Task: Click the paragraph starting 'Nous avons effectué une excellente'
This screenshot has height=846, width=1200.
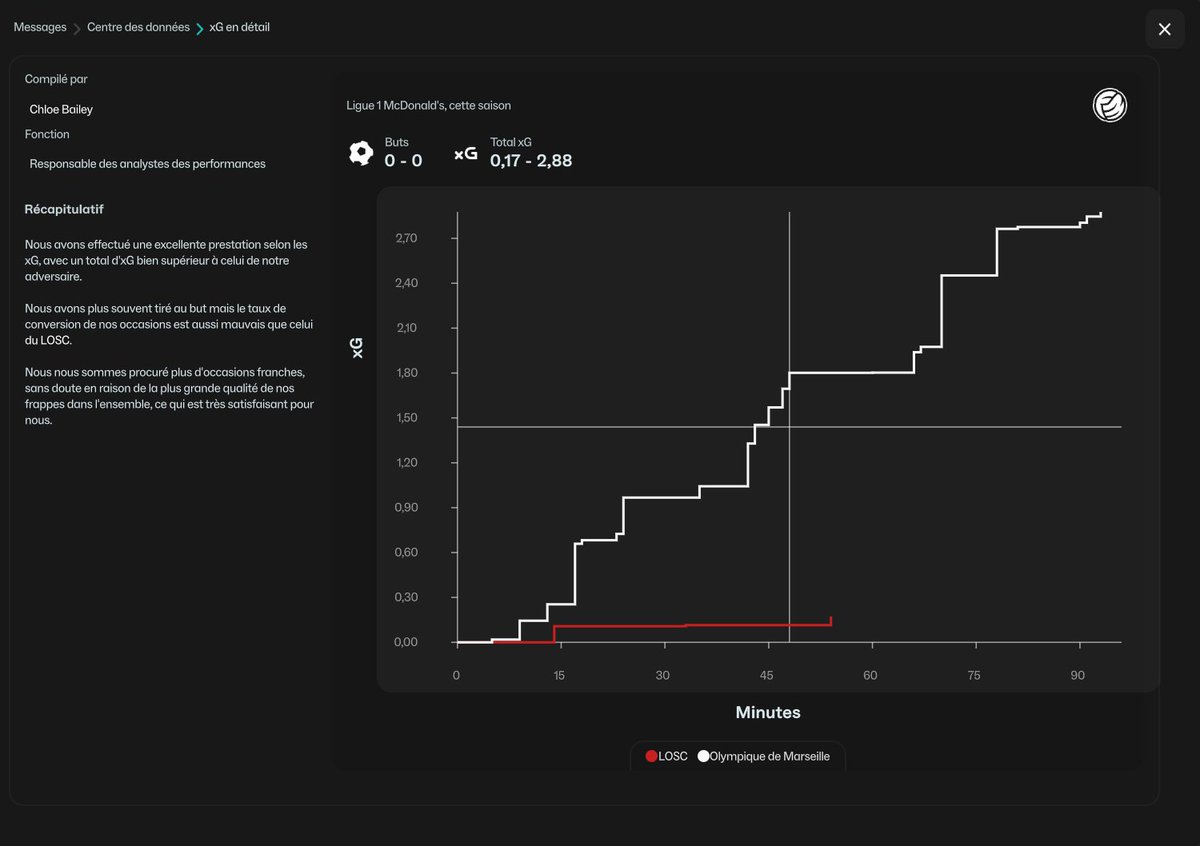Action: point(166,260)
